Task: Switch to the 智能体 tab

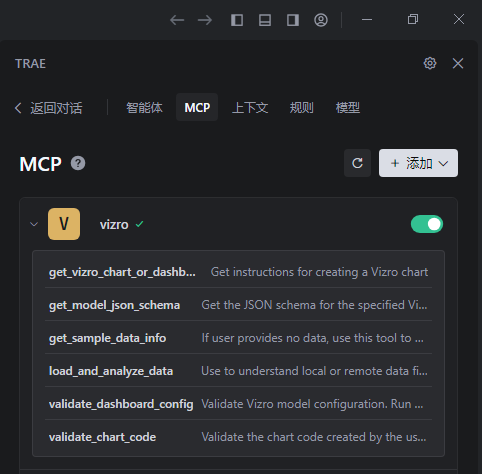Action: point(144,108)
